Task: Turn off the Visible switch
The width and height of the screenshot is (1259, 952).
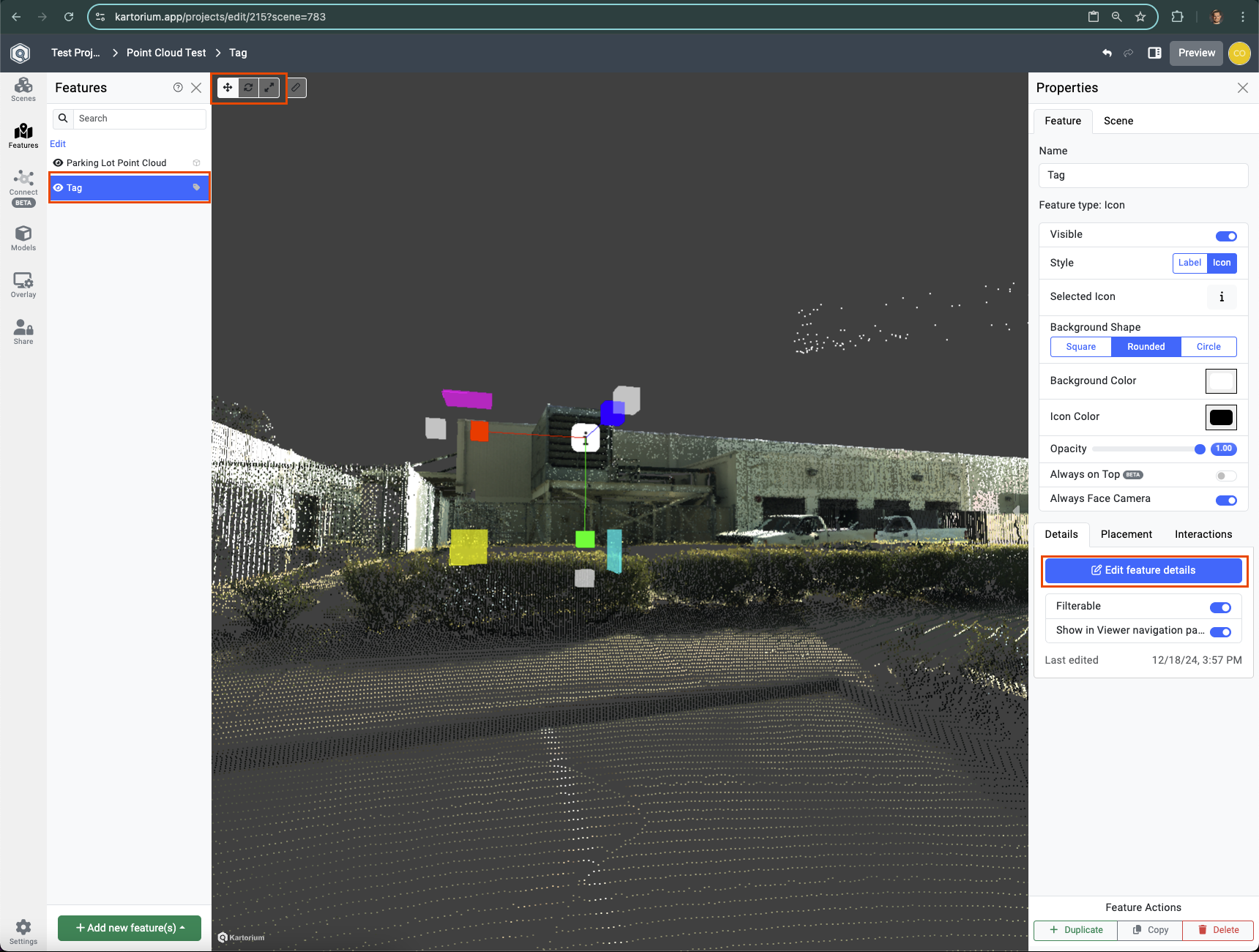Action: (x=1226, y=236)
